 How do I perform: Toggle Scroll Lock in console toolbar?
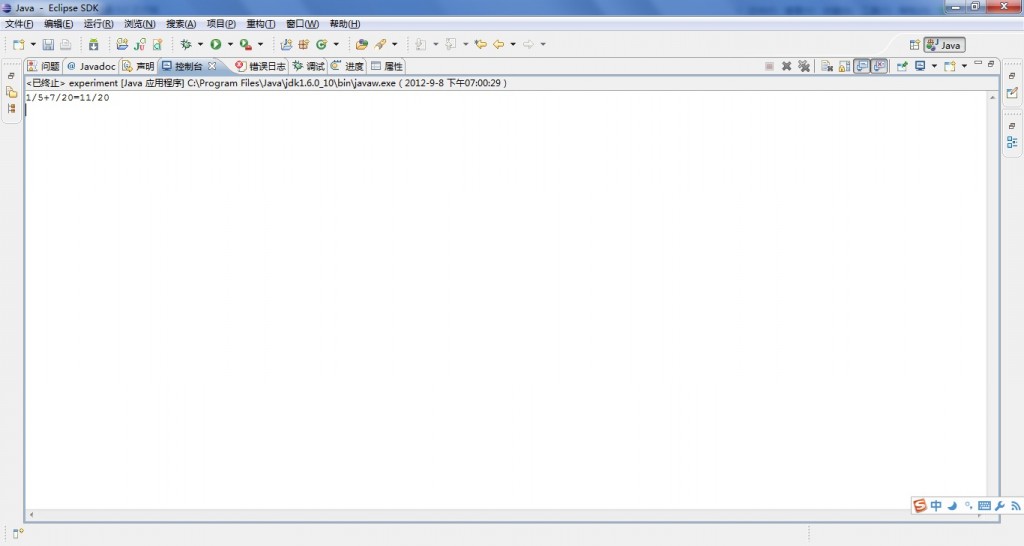844,66
